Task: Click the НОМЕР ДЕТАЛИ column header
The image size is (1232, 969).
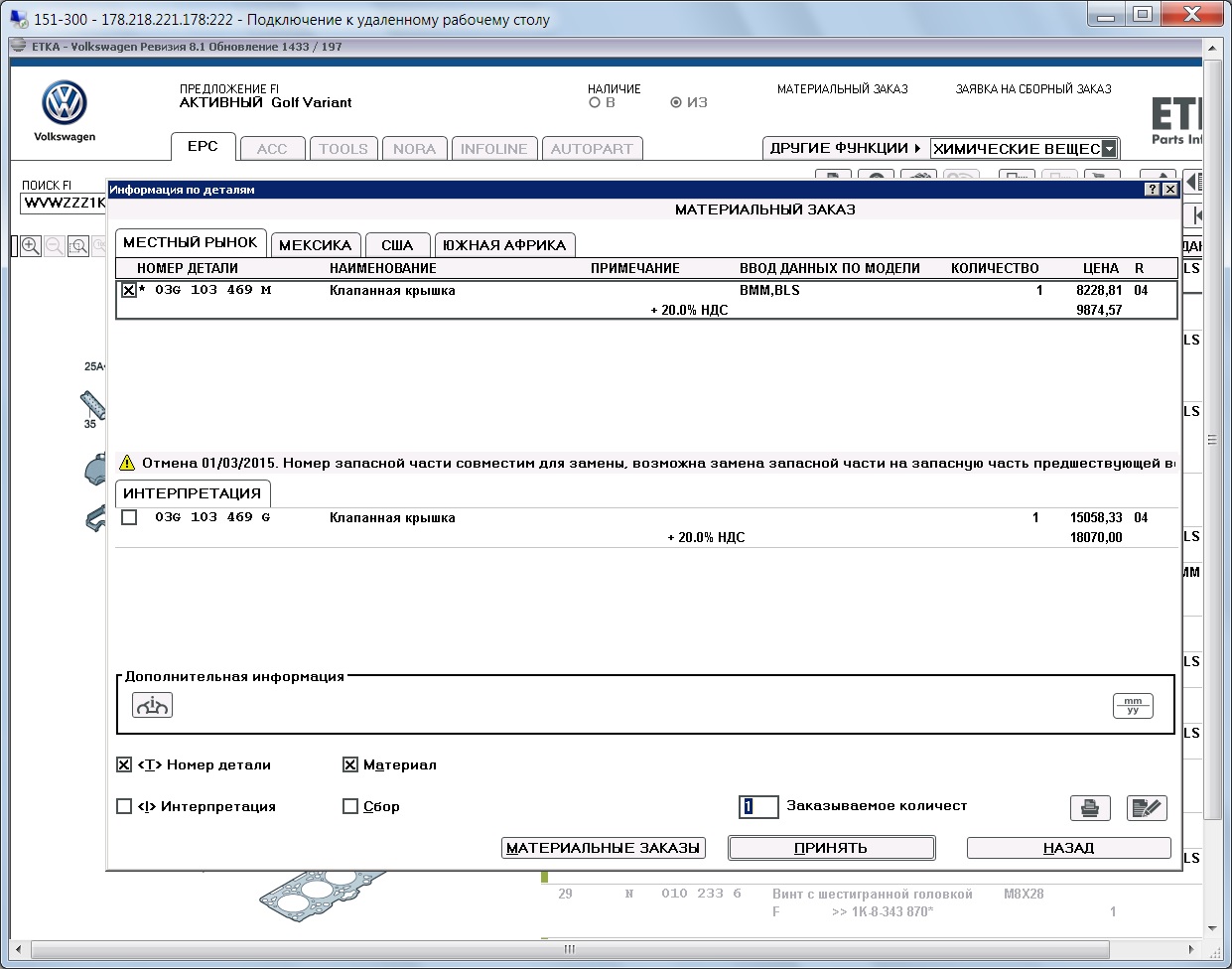Action: click(188, 268)
